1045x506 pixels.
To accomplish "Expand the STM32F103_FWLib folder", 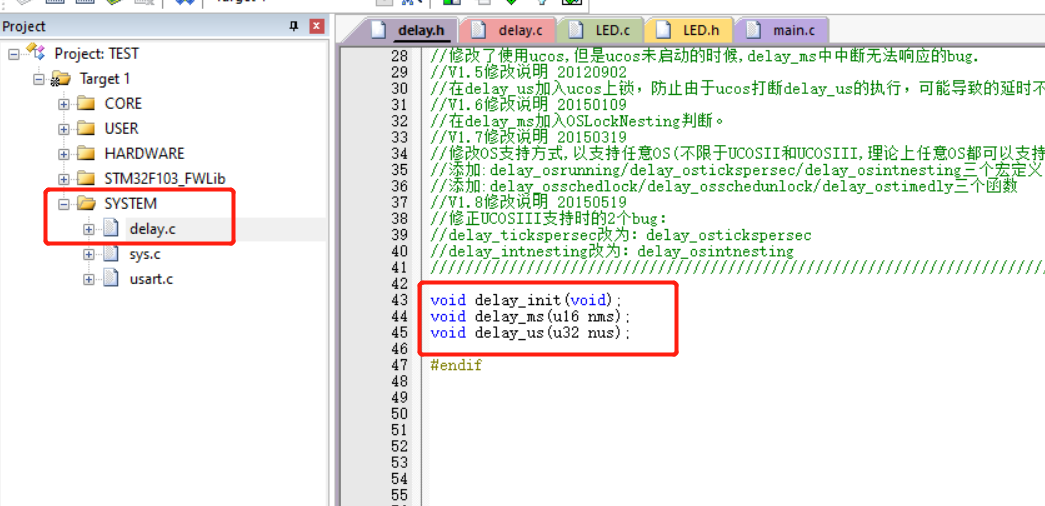I will pyautogui.click(x=64, y=179).
